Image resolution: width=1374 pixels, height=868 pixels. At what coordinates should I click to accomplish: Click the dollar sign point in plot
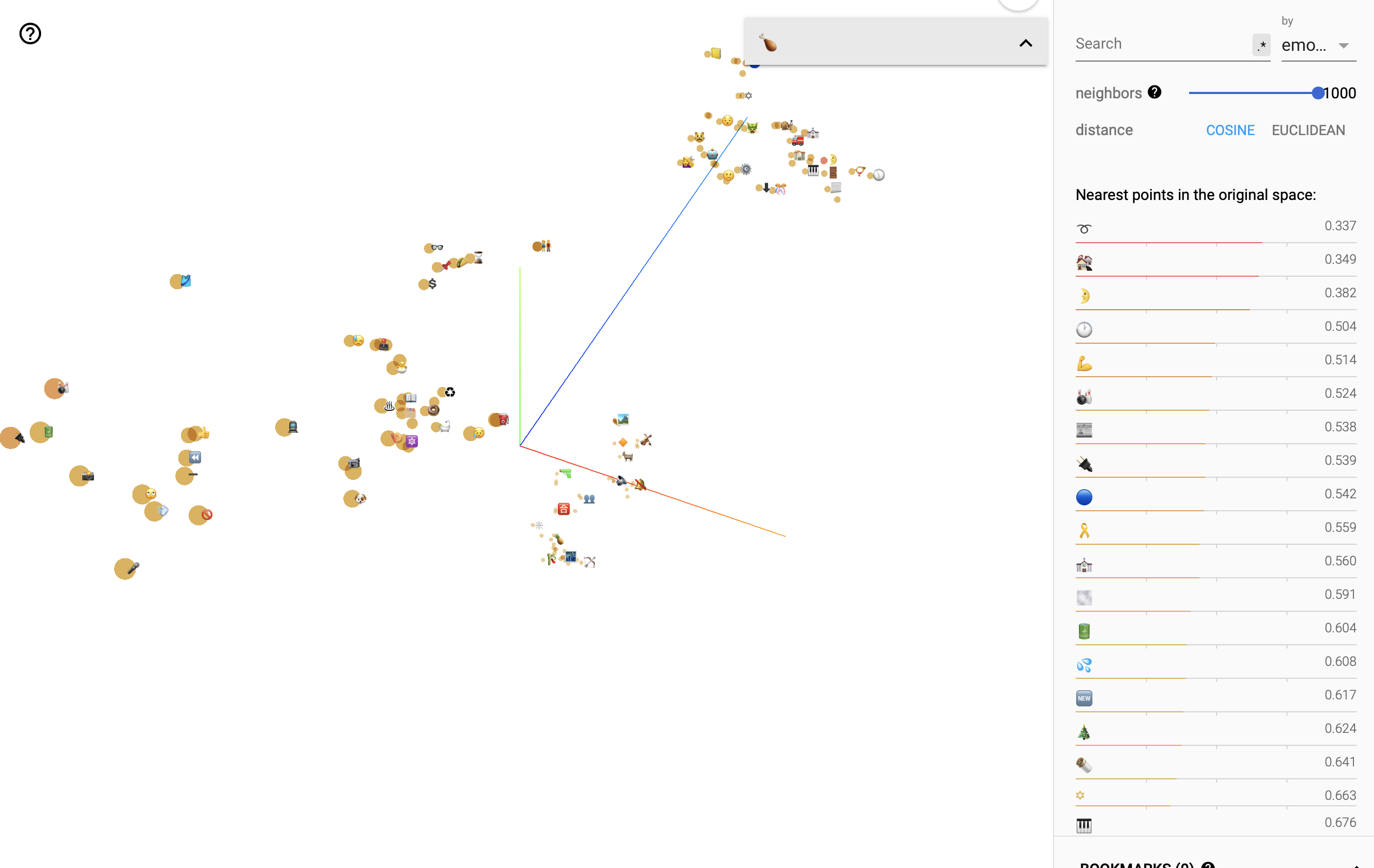[432, 284]
